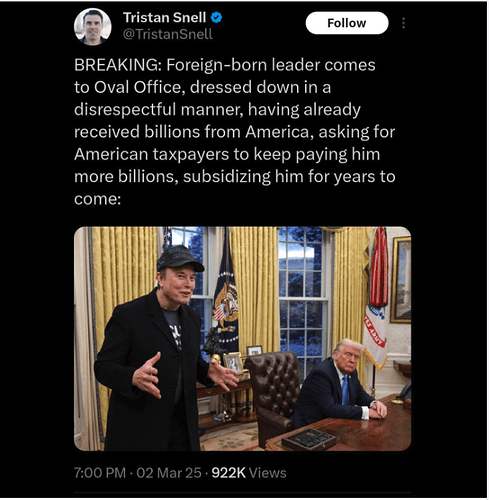The height and width of the screenshot is (500, 489).
Task: Click the 02 Mar 25 date
Action: (169, 473)
